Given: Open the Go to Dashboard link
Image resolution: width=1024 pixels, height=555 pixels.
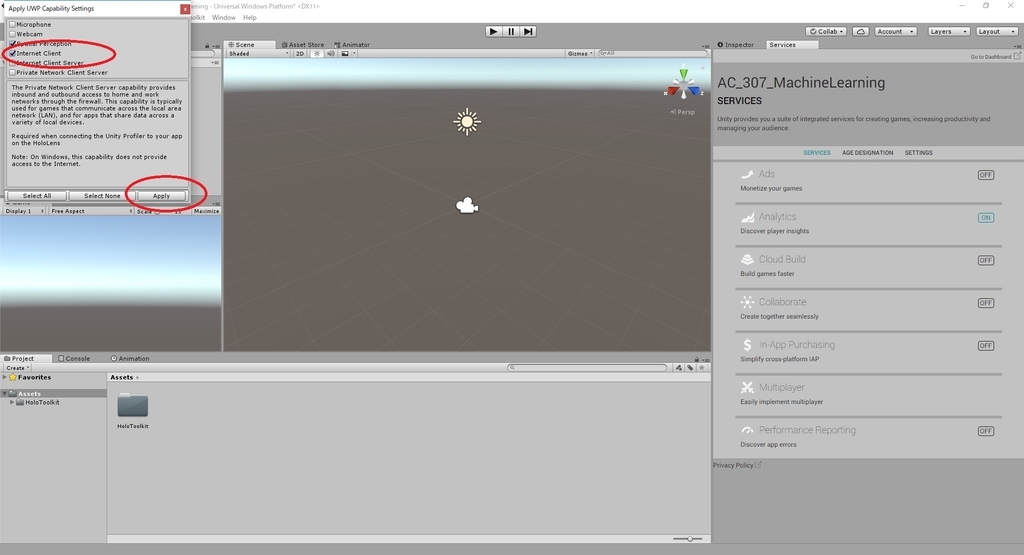Looking at the screenshot, I should pos(995,57).
